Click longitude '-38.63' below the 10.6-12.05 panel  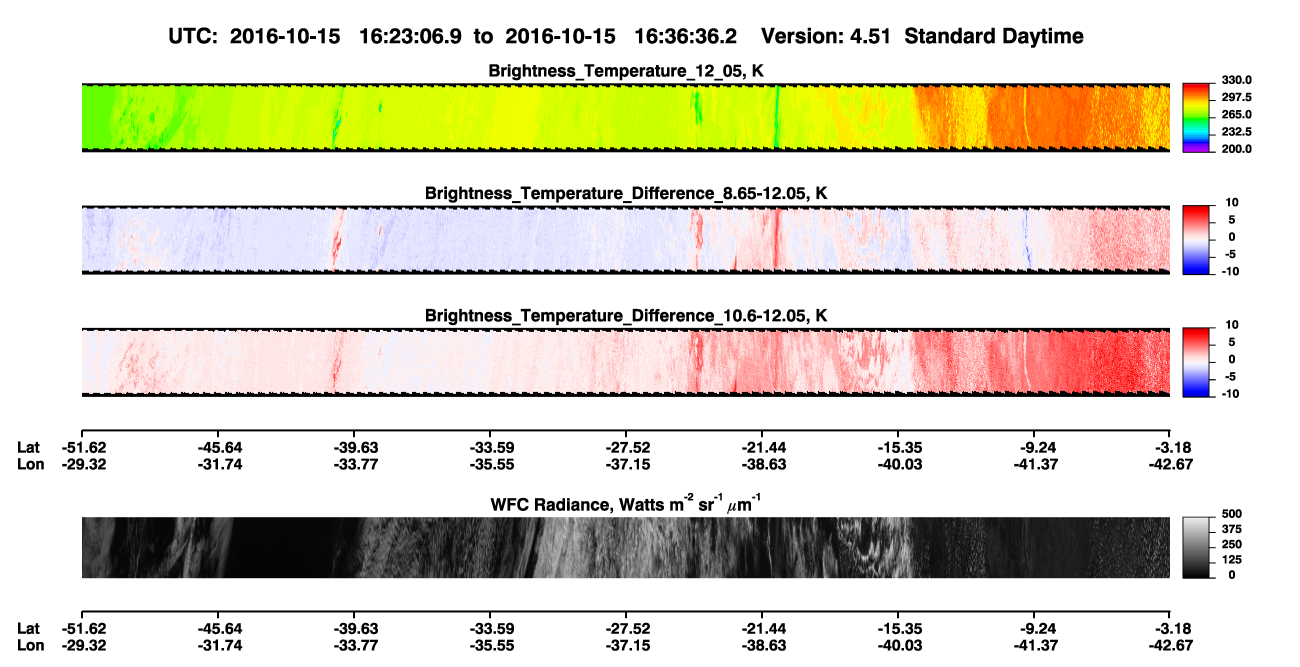[762, 464]
